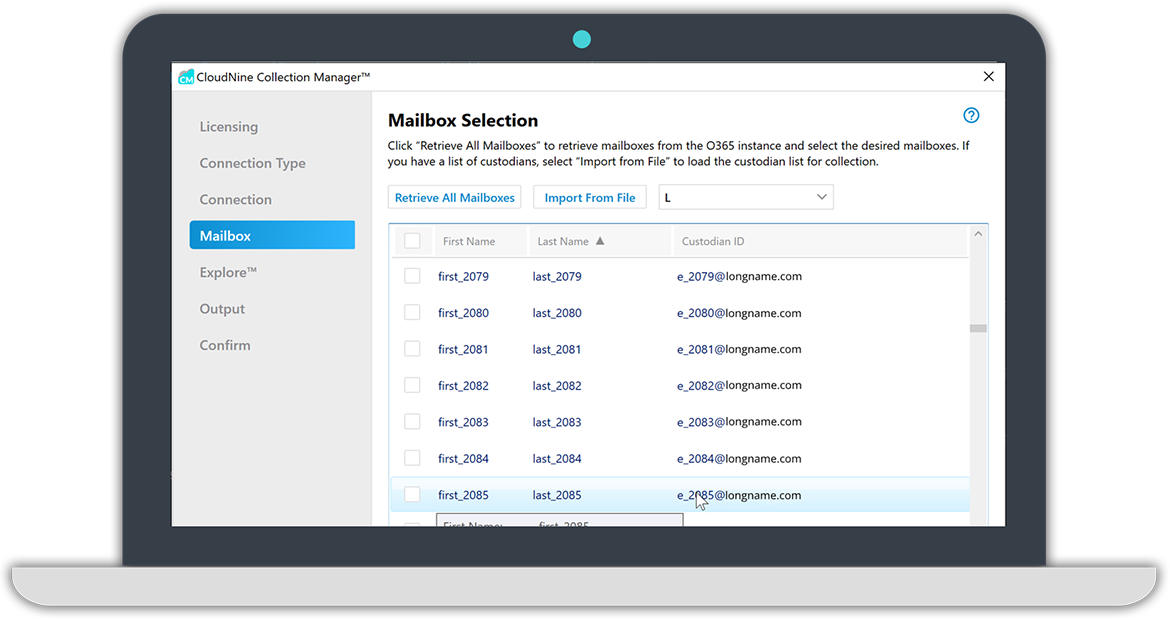The width and height of the screenshot is (1170, 620).
Task: Click the Import From File button
Action: point(589,197)
